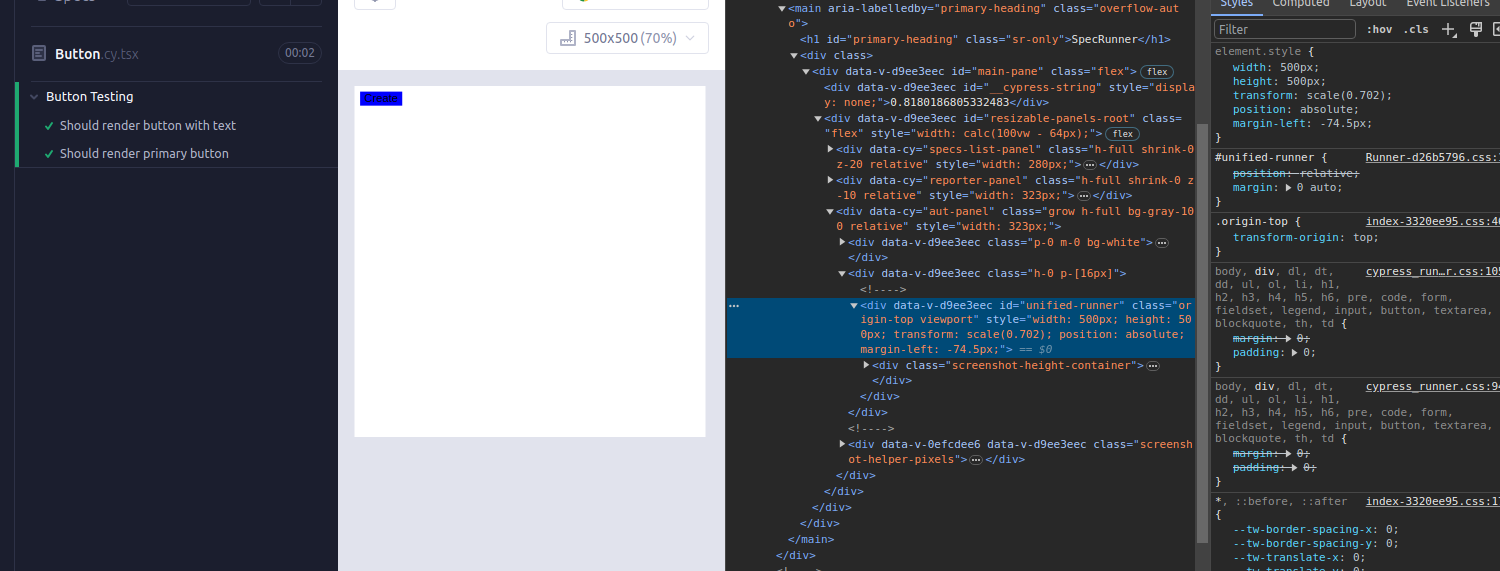Screen dimensions: 1500x571
Task: Collapse the main element in DOM tree
Action: 781,8
